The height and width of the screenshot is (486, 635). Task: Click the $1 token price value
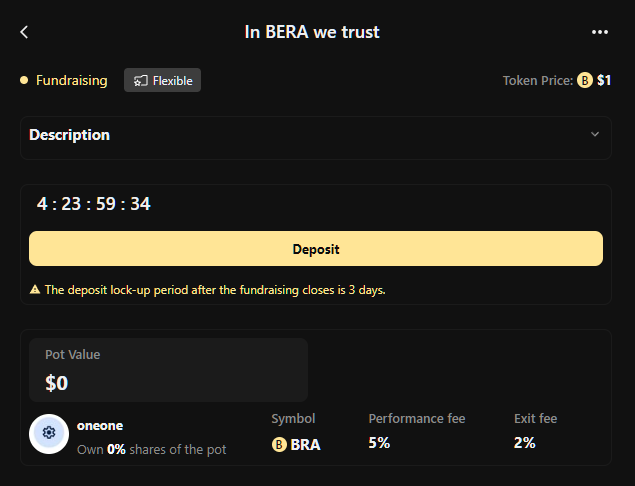click(x=604, y=80)
